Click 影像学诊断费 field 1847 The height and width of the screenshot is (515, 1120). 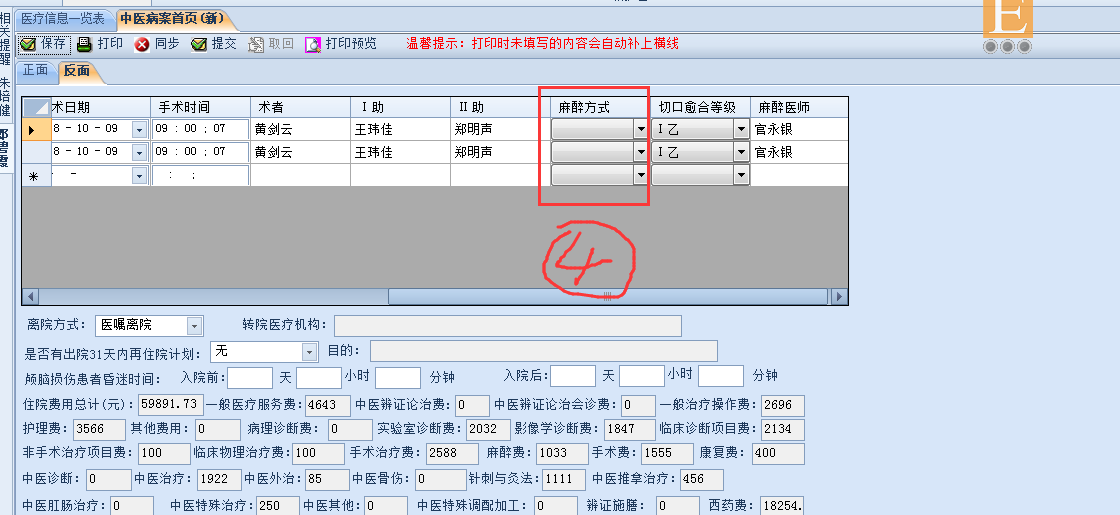click(x=629, y=429)
